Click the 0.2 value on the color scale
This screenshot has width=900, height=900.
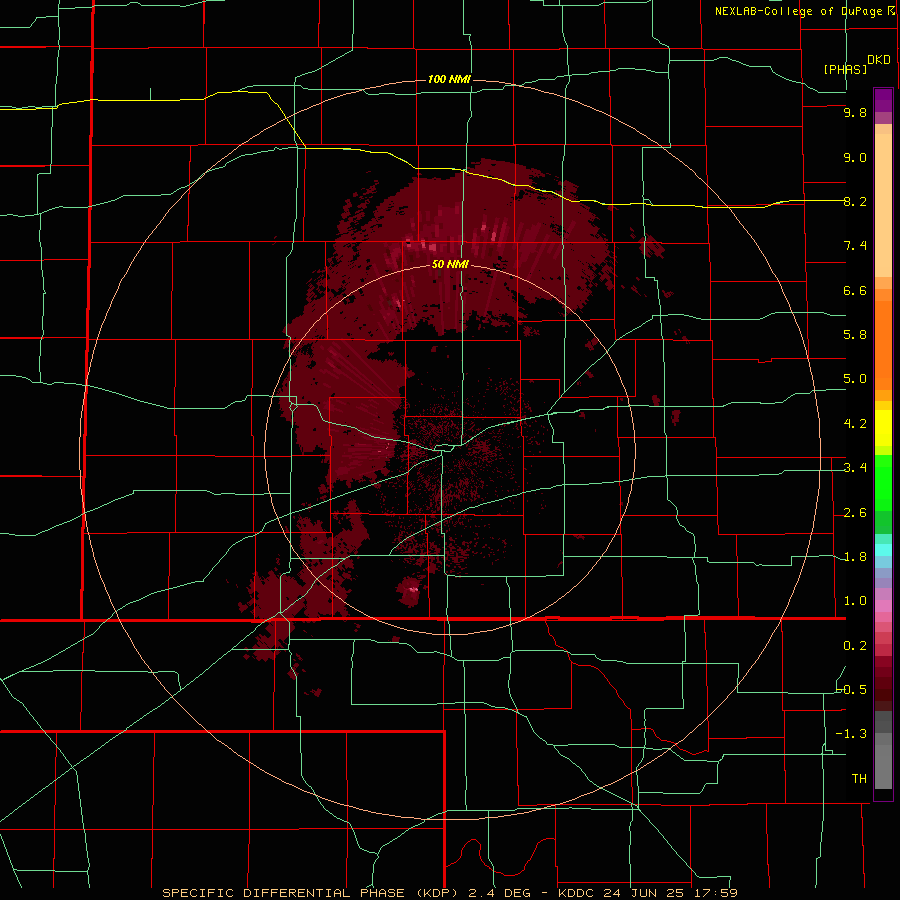(x=855, y=645)
